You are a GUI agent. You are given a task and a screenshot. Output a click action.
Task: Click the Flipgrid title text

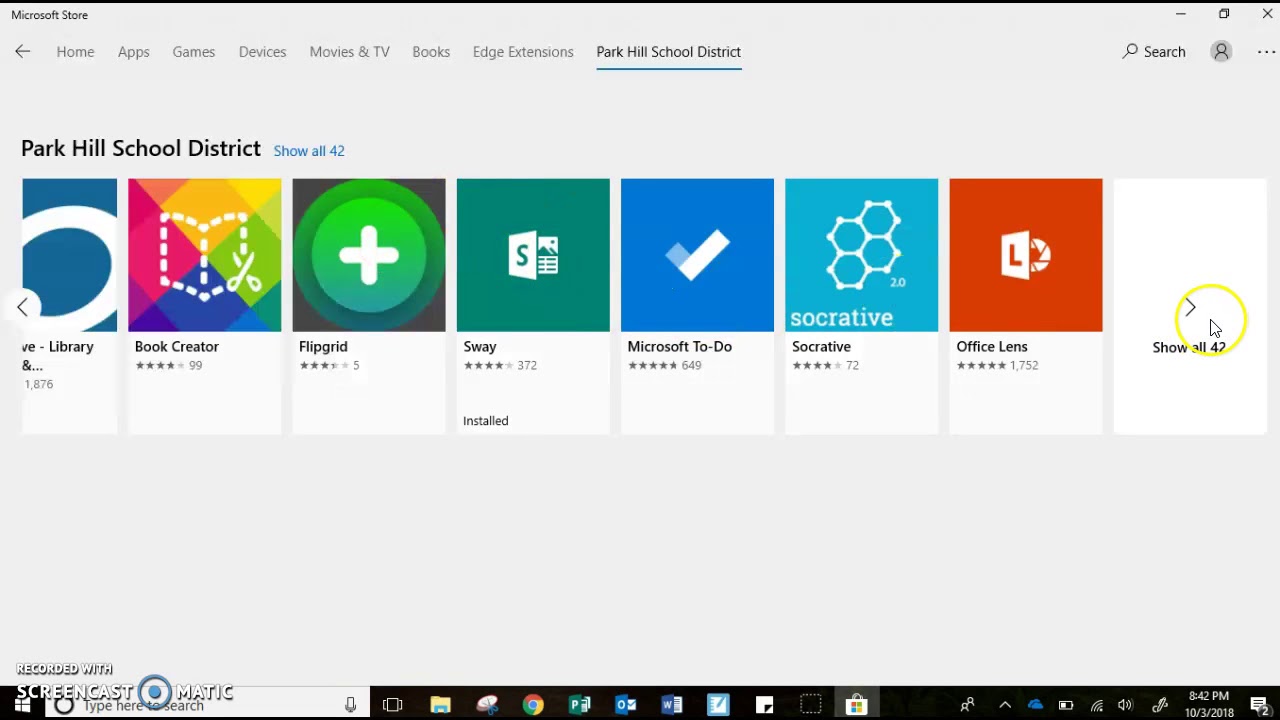[x=323, y=347]
